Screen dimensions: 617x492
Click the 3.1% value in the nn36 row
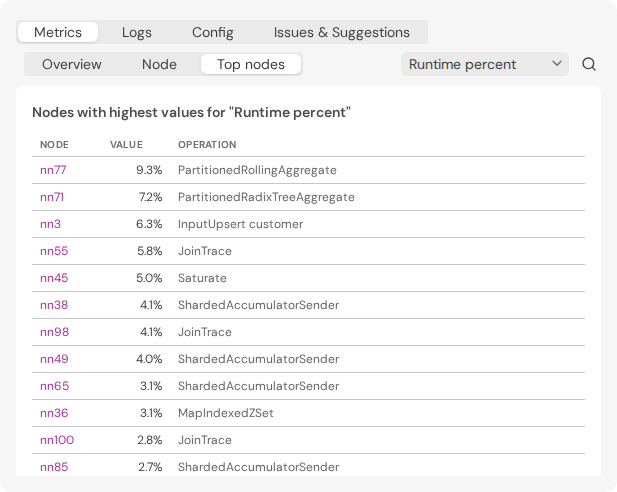click(x=151, y=413)
